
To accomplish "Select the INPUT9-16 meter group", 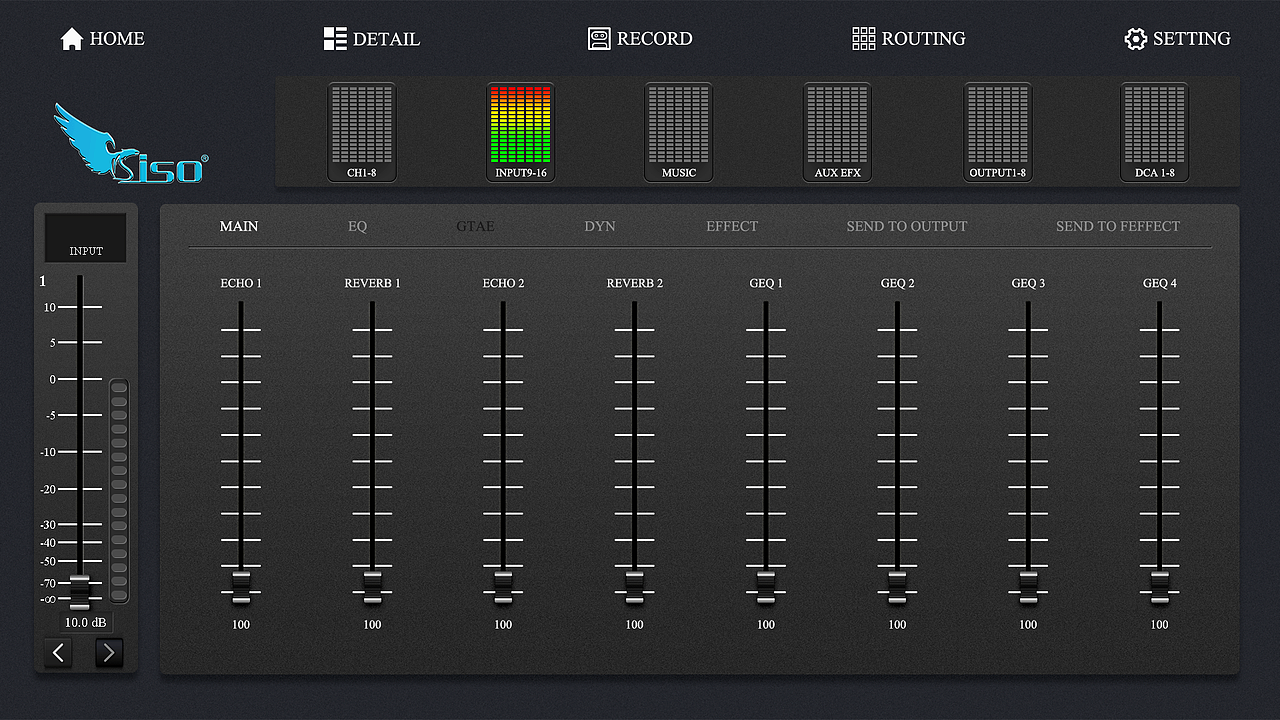I will (x=520, y=132).
